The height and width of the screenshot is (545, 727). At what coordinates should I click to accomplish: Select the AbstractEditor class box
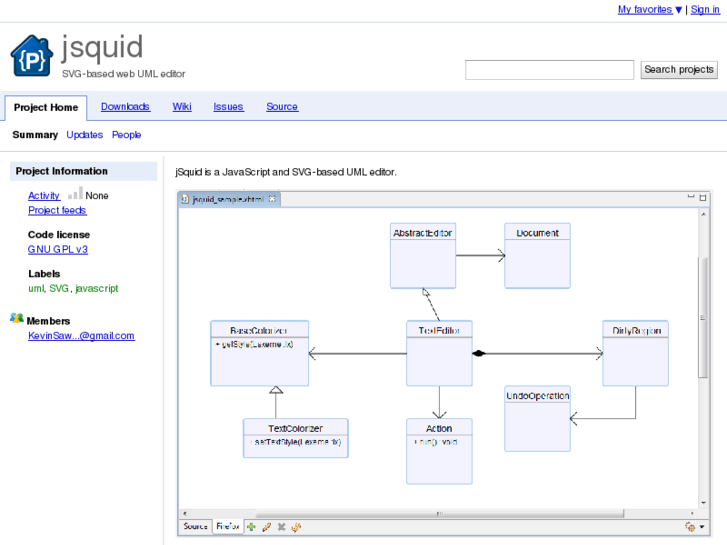point(423,256)
